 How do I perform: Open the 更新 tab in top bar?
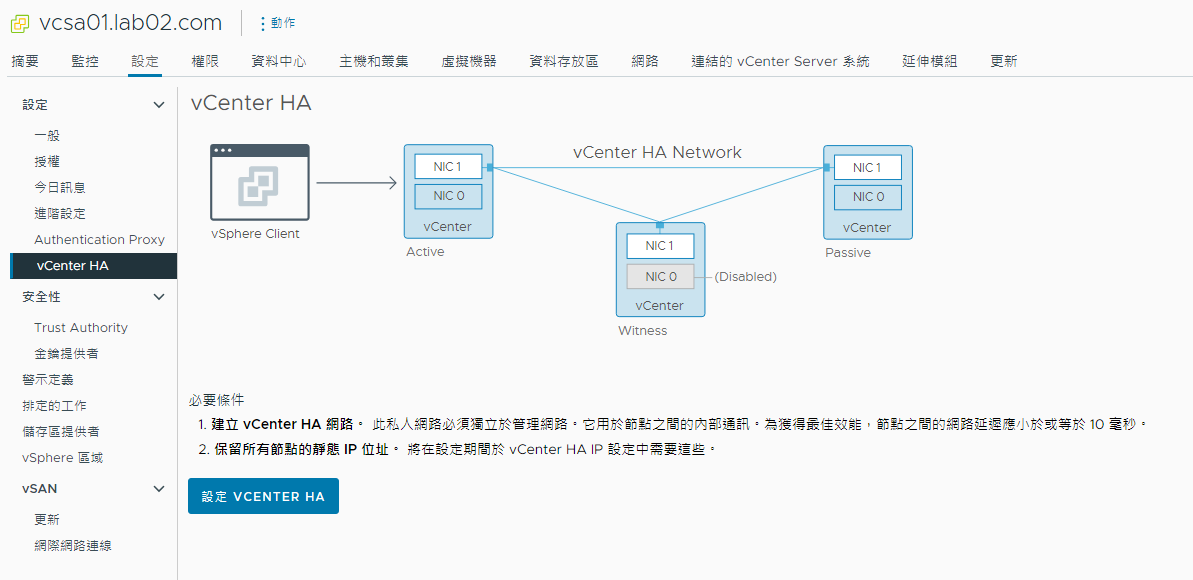[x=1004, y=62]
